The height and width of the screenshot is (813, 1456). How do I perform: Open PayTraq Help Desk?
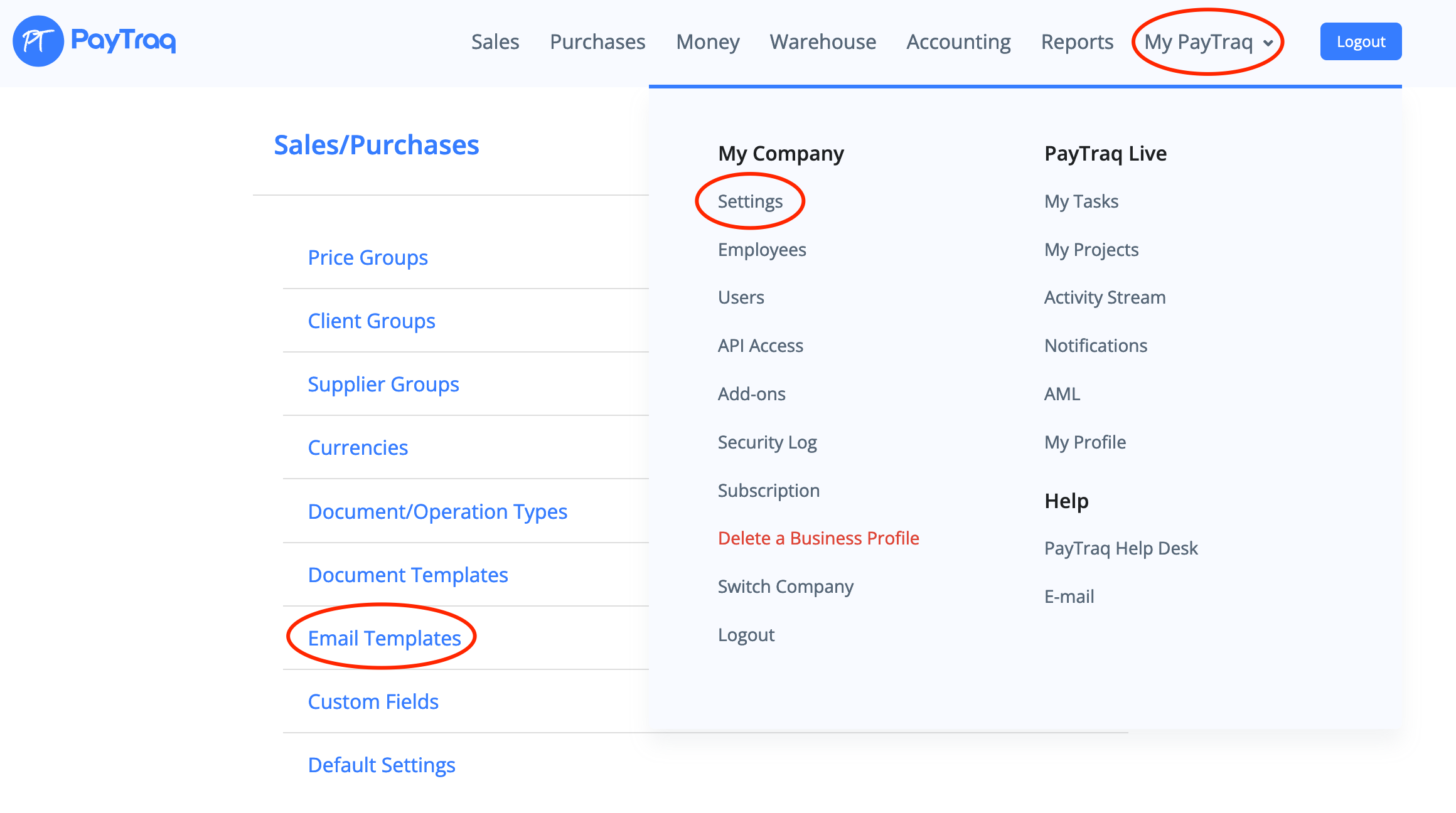[1121, 548]
